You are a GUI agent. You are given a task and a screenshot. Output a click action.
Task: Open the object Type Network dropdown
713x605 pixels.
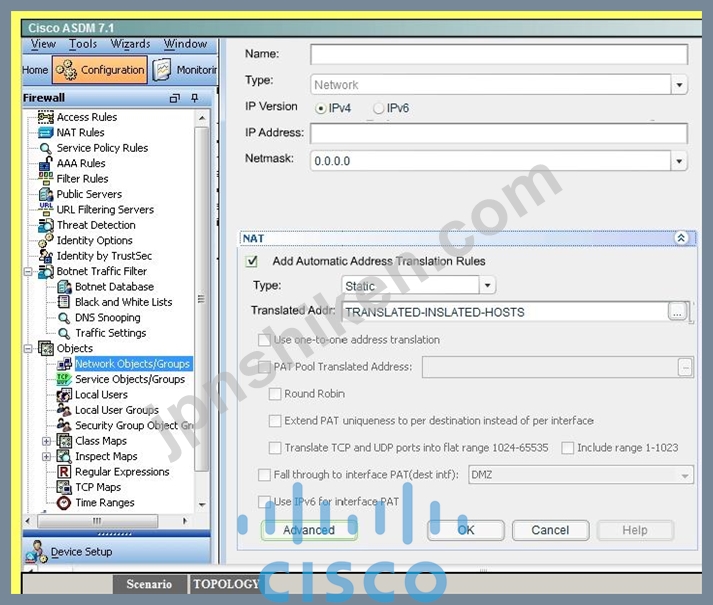click(679, 85)
